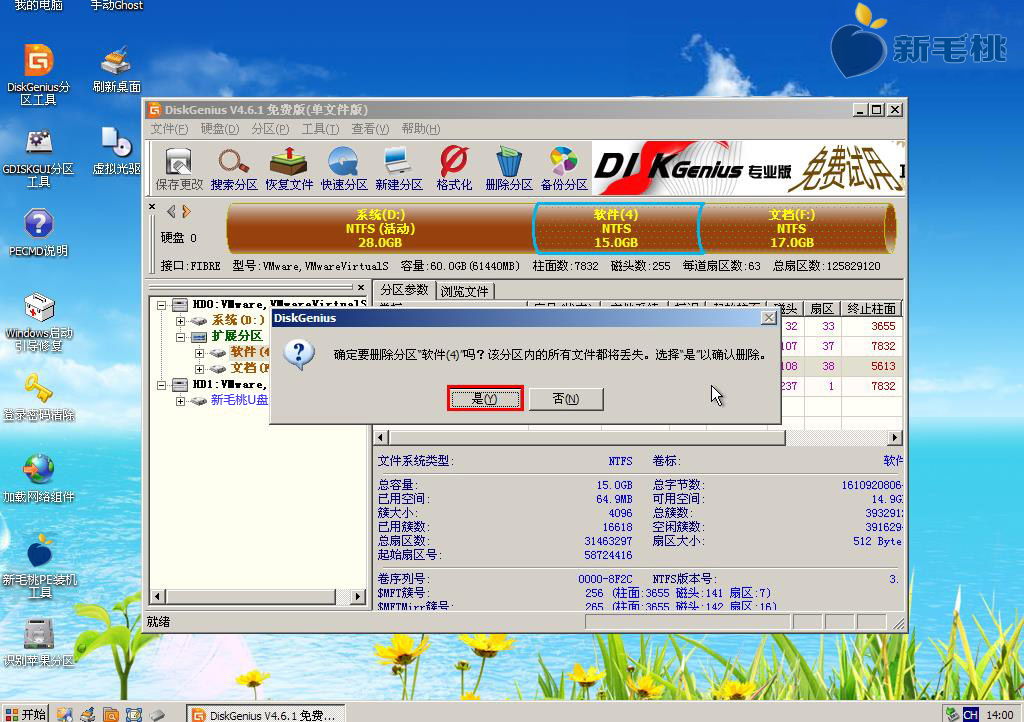This screenshot has height=722, width=1024.
Task: Click tree panel scroll left arrow
Action: (157, 596)
